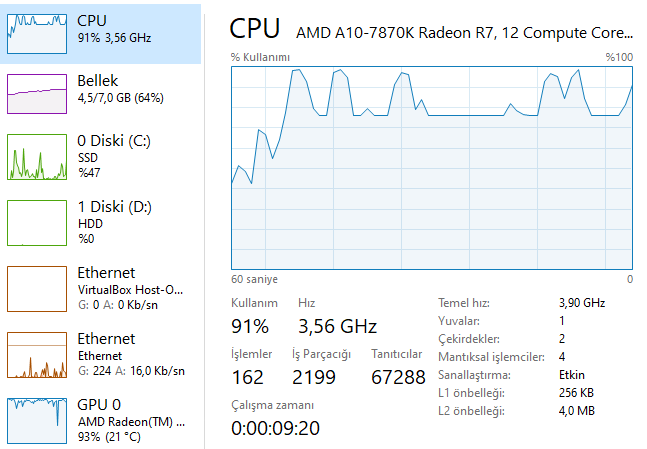Open the second Ethernet activity graph thumbnail

point(37,354)
